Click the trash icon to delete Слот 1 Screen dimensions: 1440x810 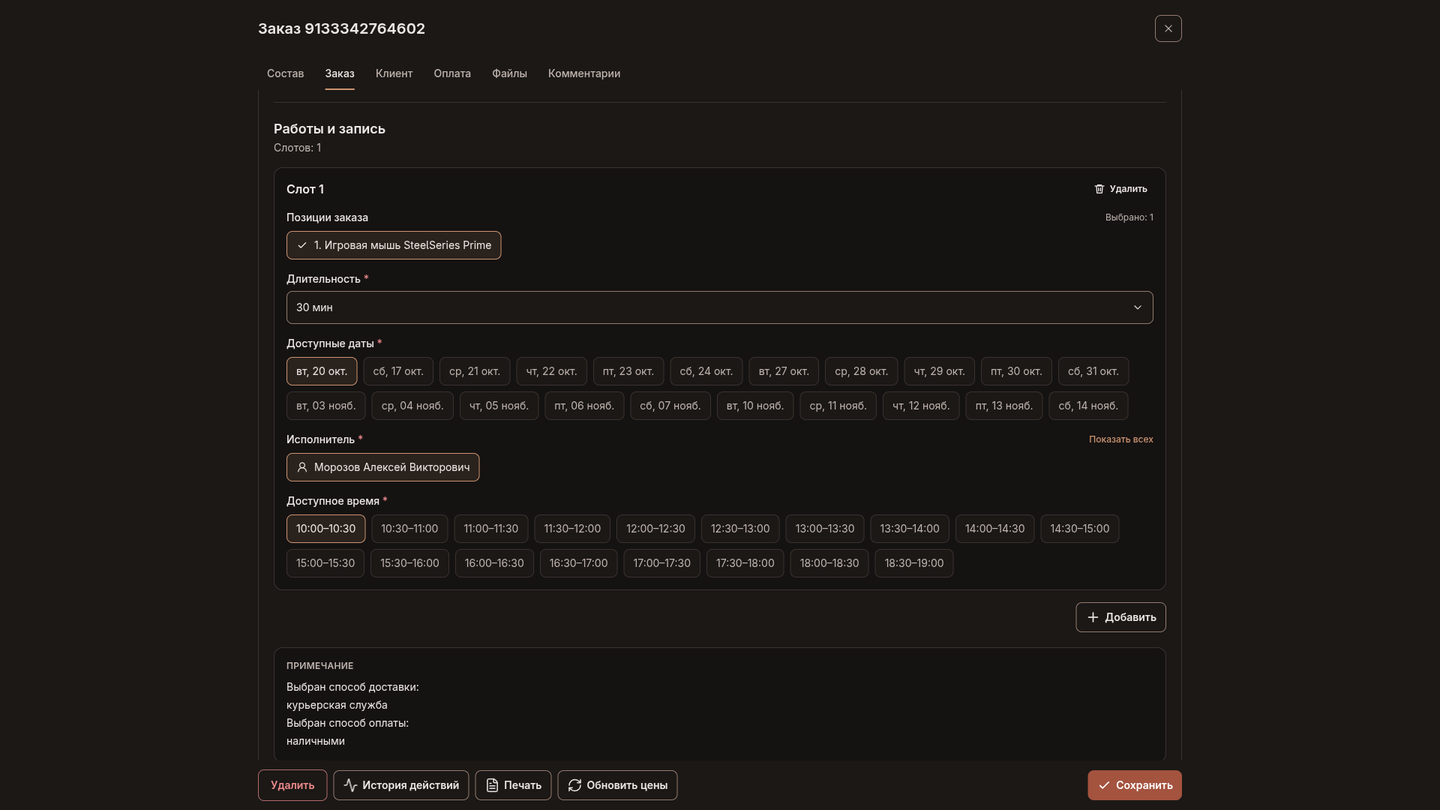[1099, 189]
